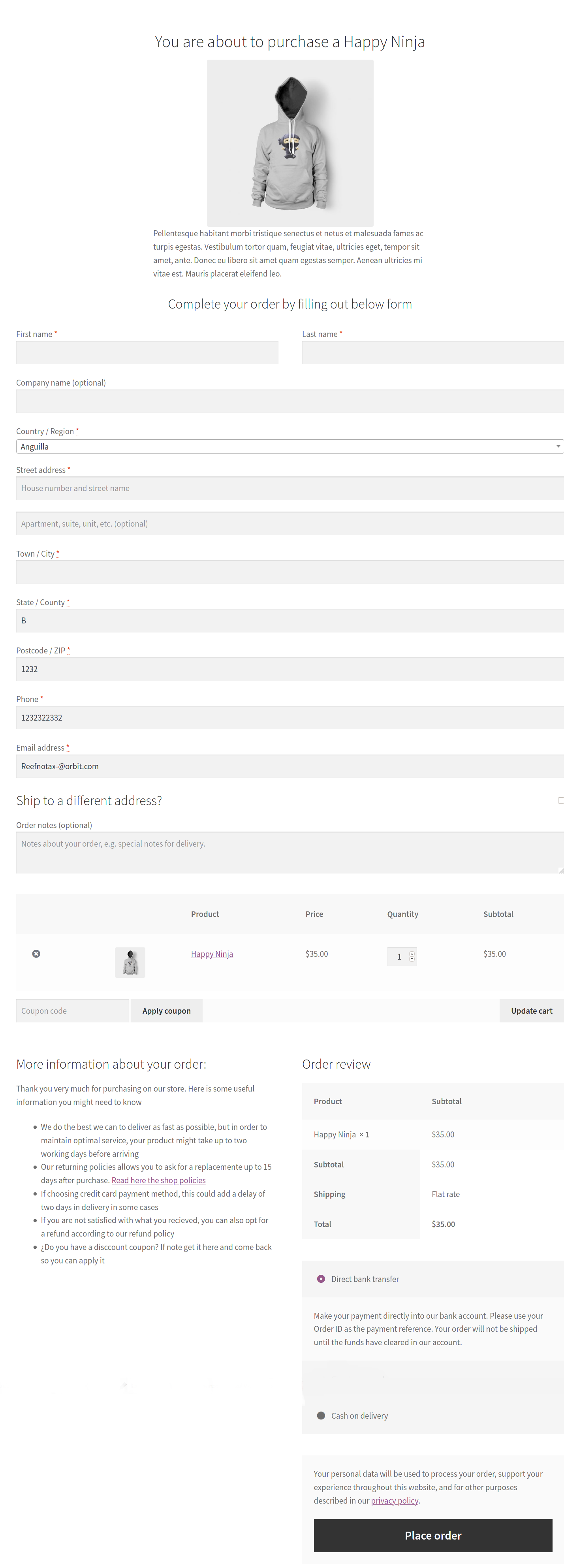Choose Cash on delivery payment
564x1568 pixels.
point(321,1415)
